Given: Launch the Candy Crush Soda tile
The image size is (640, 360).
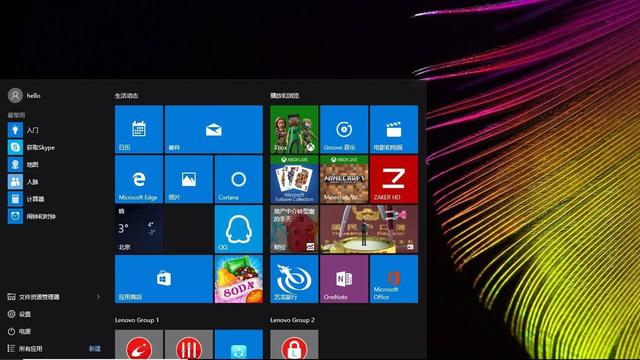Looking at the screenshot, I should 238,279.
